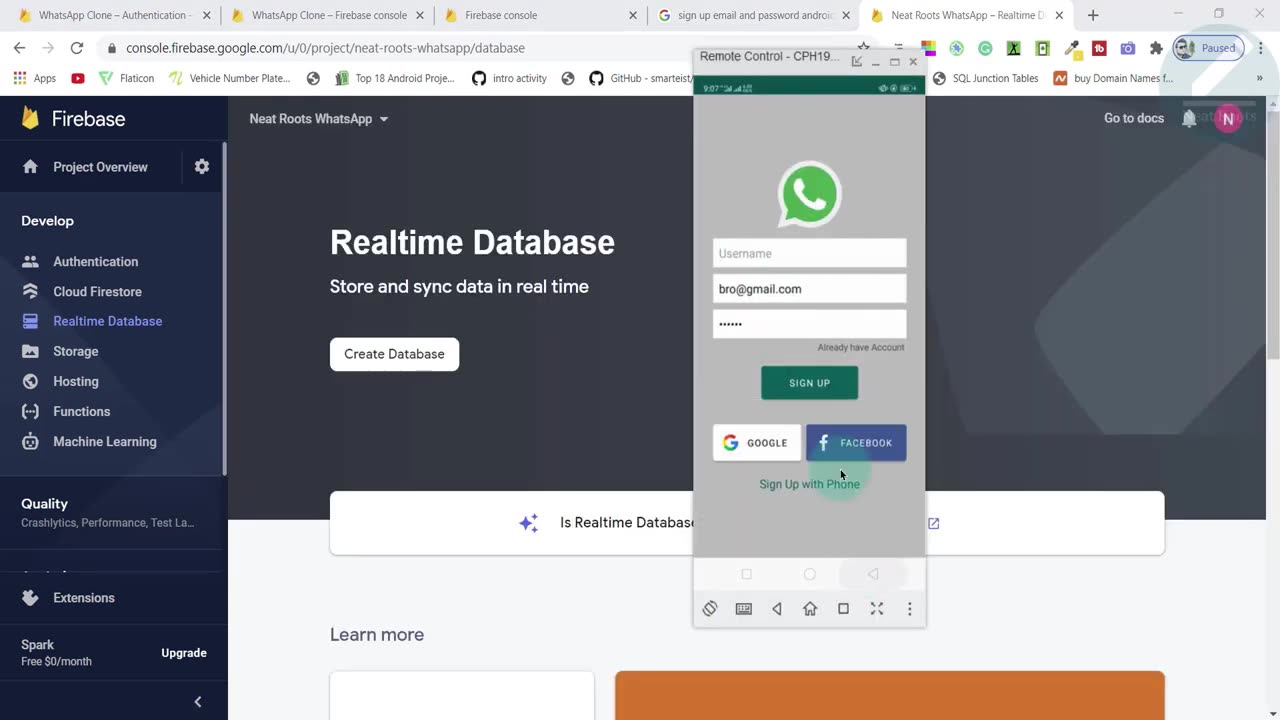
Task: Open the Vehicle Number Plate bookmark
Action: pyautogui.click(x=230, y=78)
